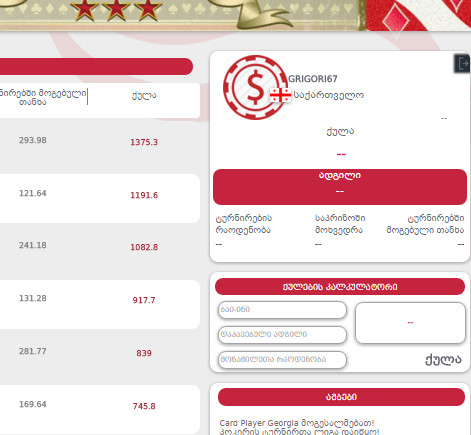Image resolution: width=471 pixels, height=435 pixels.
Task: Click the third red star in banner
Action: [x=148, y=9]
